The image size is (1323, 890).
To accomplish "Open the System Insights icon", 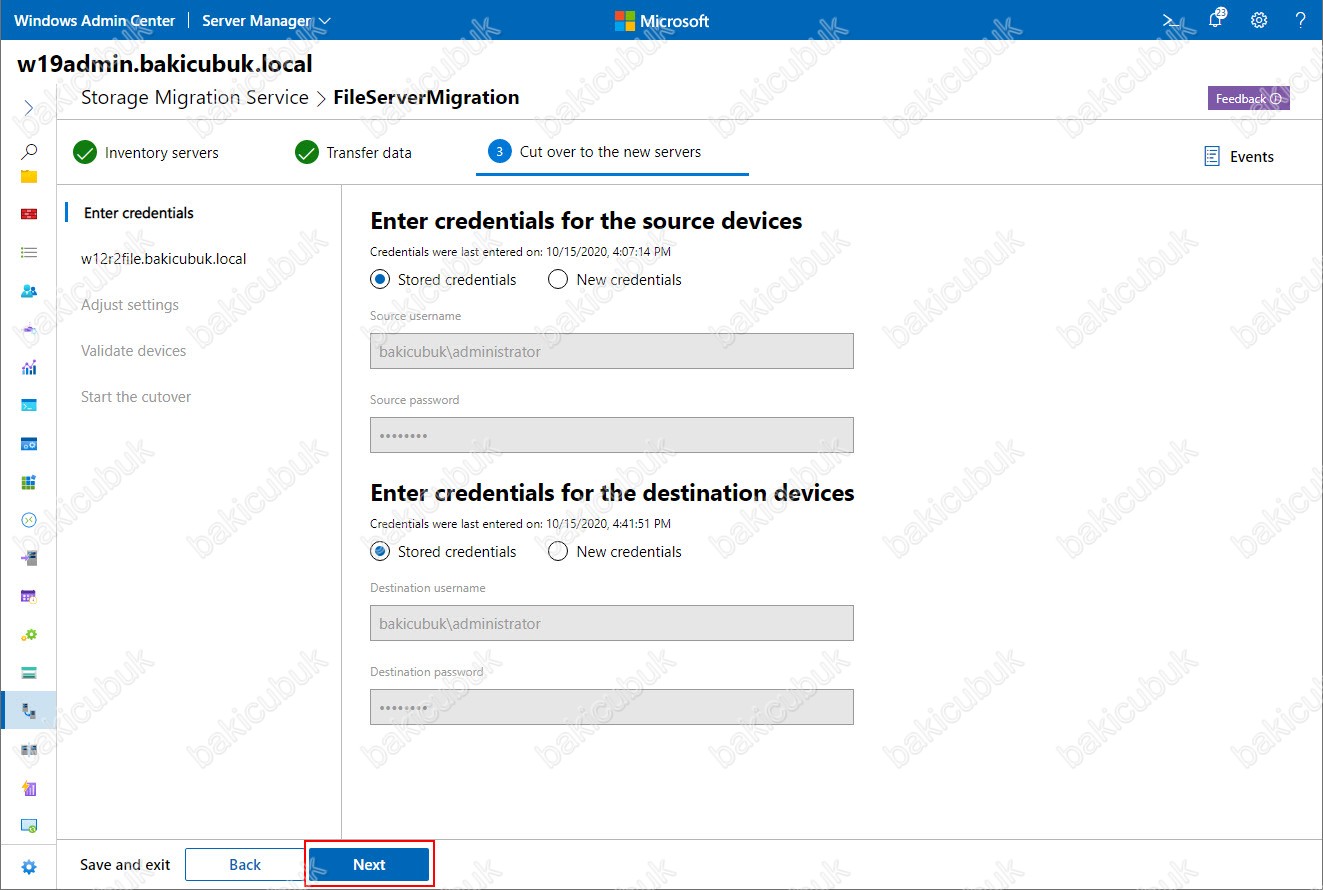I will tap(29, 787).
